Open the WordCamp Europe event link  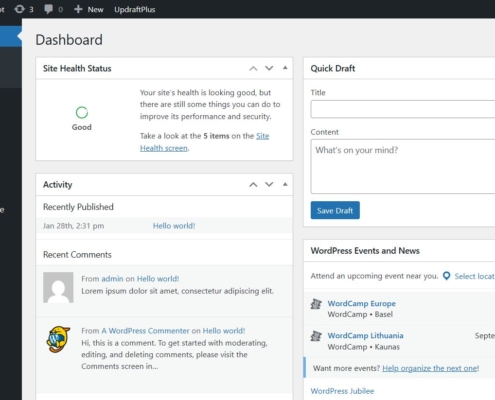362,304
